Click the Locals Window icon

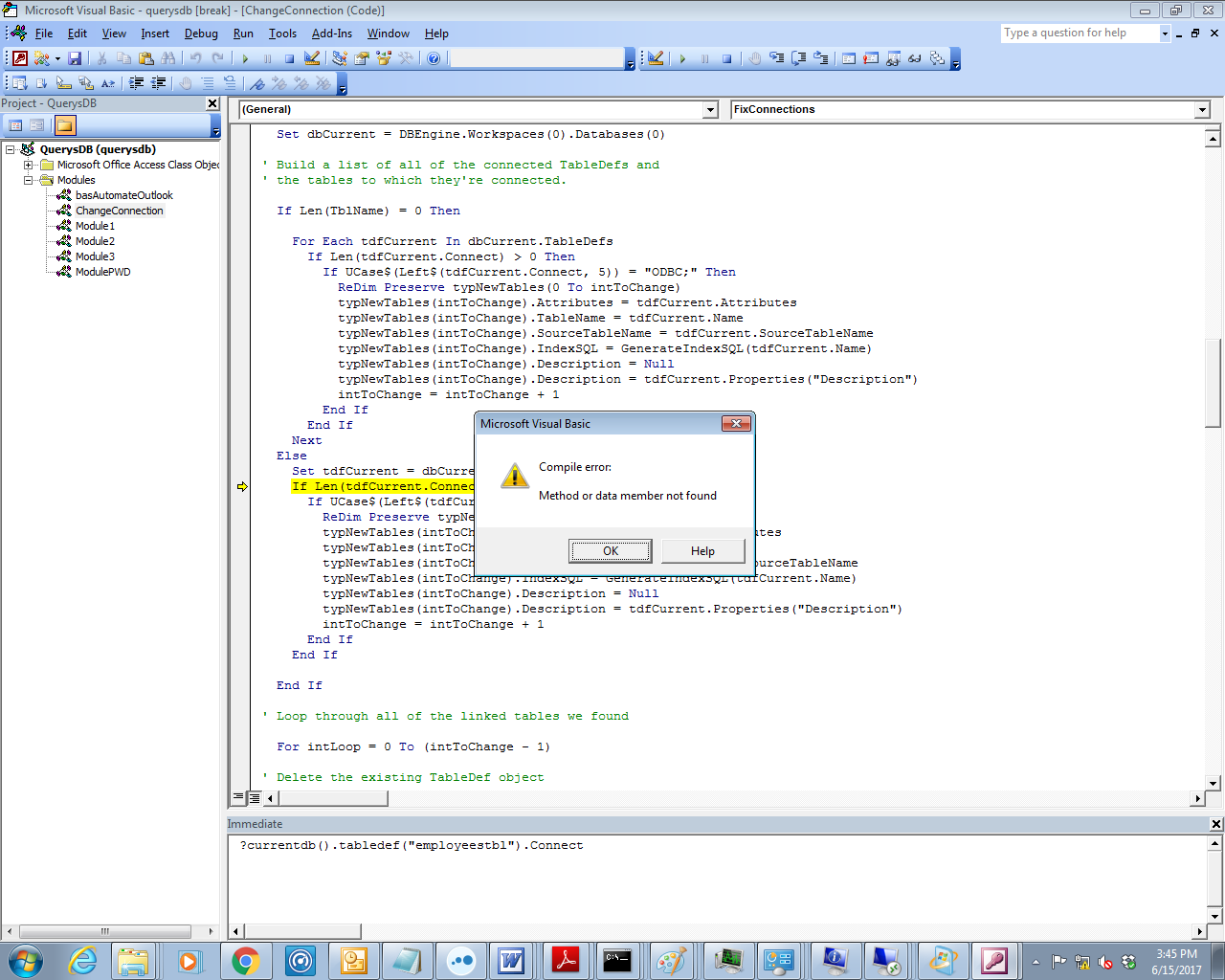850,57
